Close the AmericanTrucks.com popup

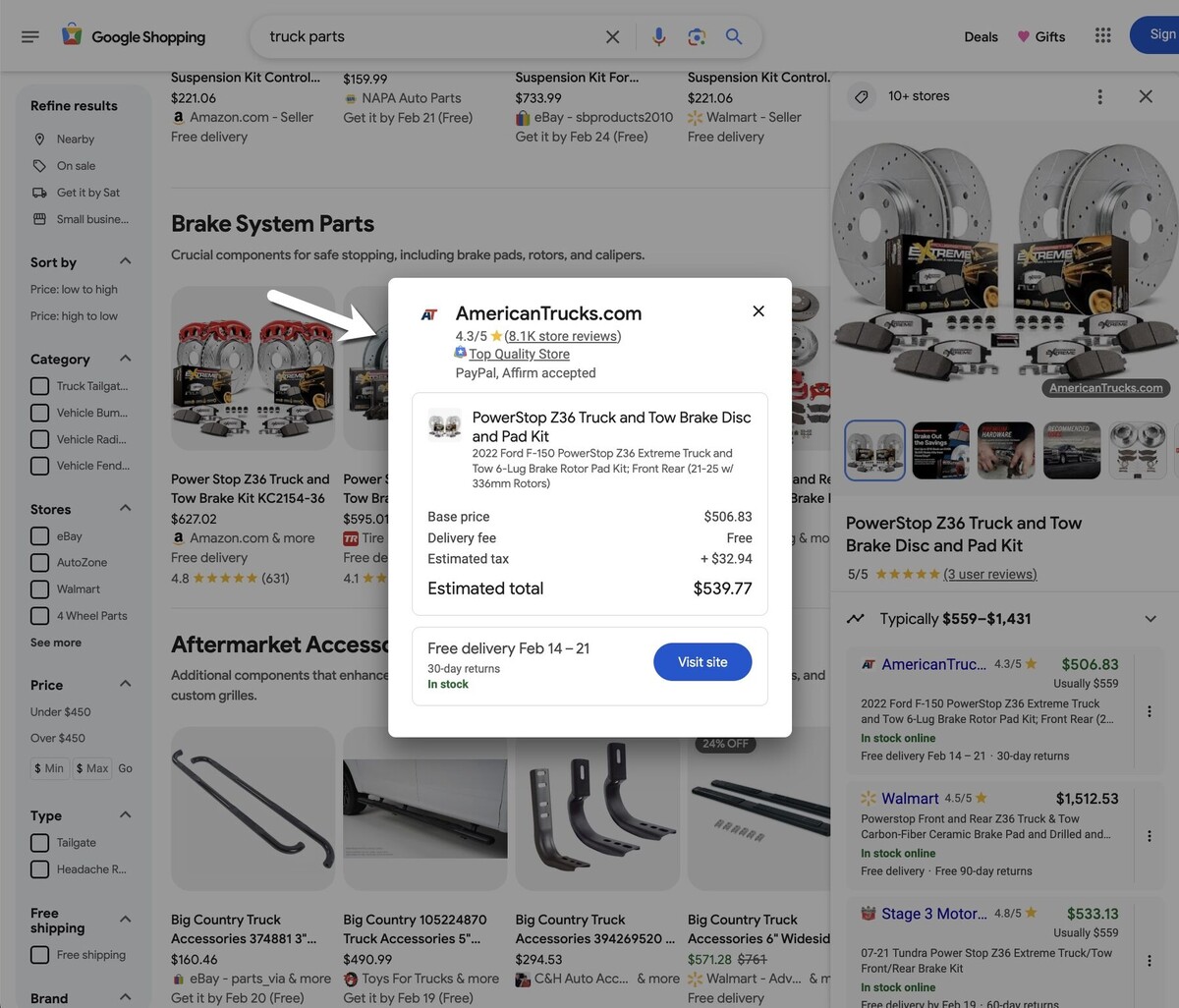coord(758,311)
